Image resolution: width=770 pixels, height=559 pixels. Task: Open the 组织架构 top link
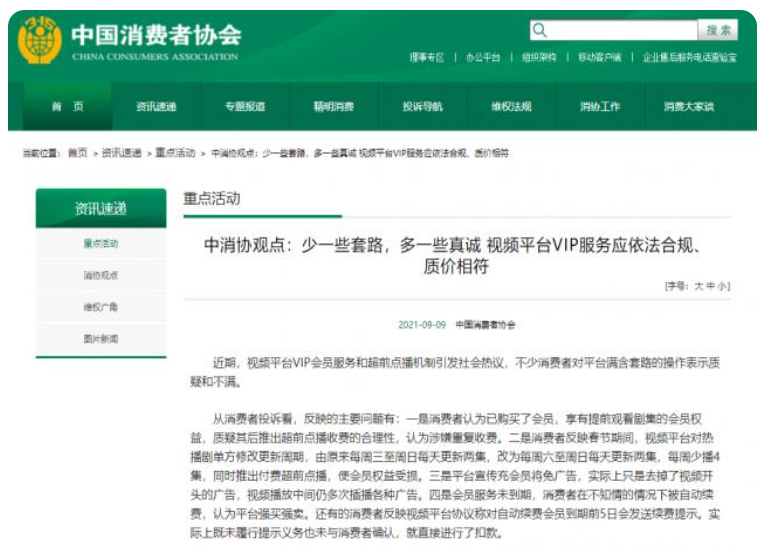538,57
